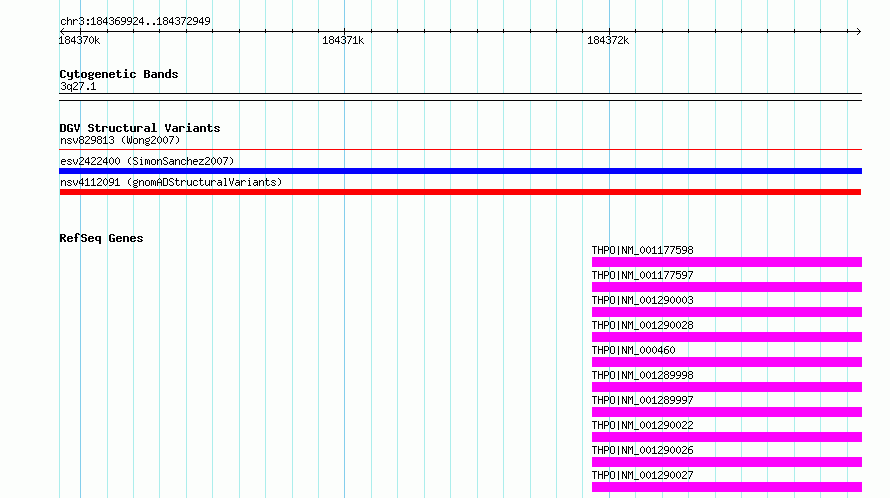Click the magenta bar under THPO|NM_001177597

click(x=727, y=287)
